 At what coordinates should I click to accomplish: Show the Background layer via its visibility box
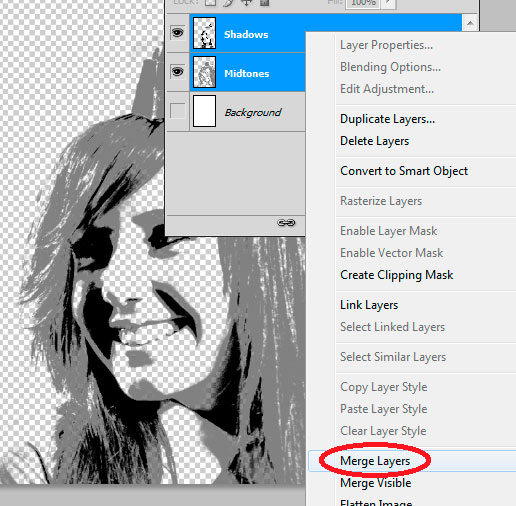pyautogui.click(x=177, y=111)
